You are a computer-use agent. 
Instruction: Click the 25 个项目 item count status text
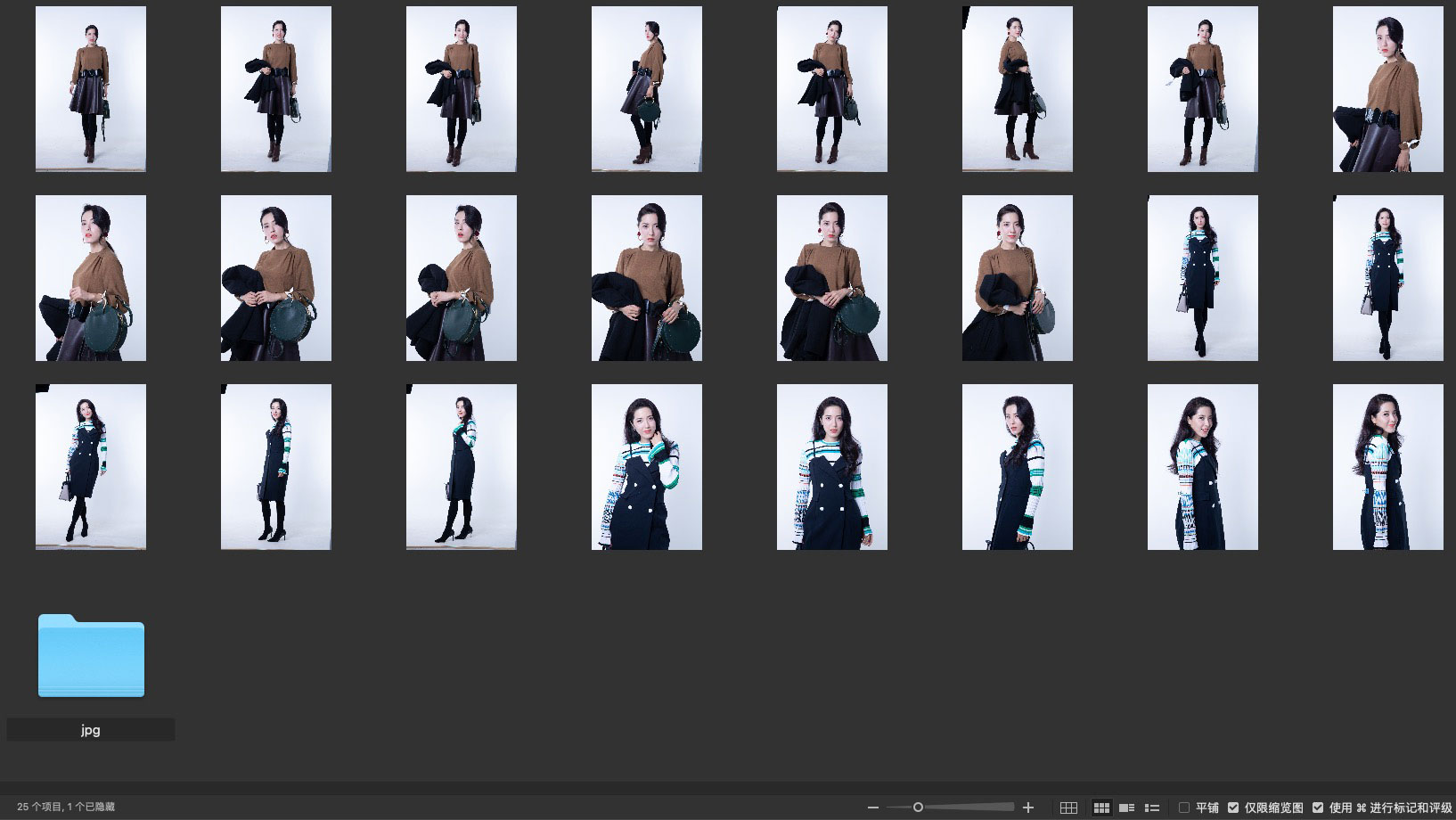[66, 808]
